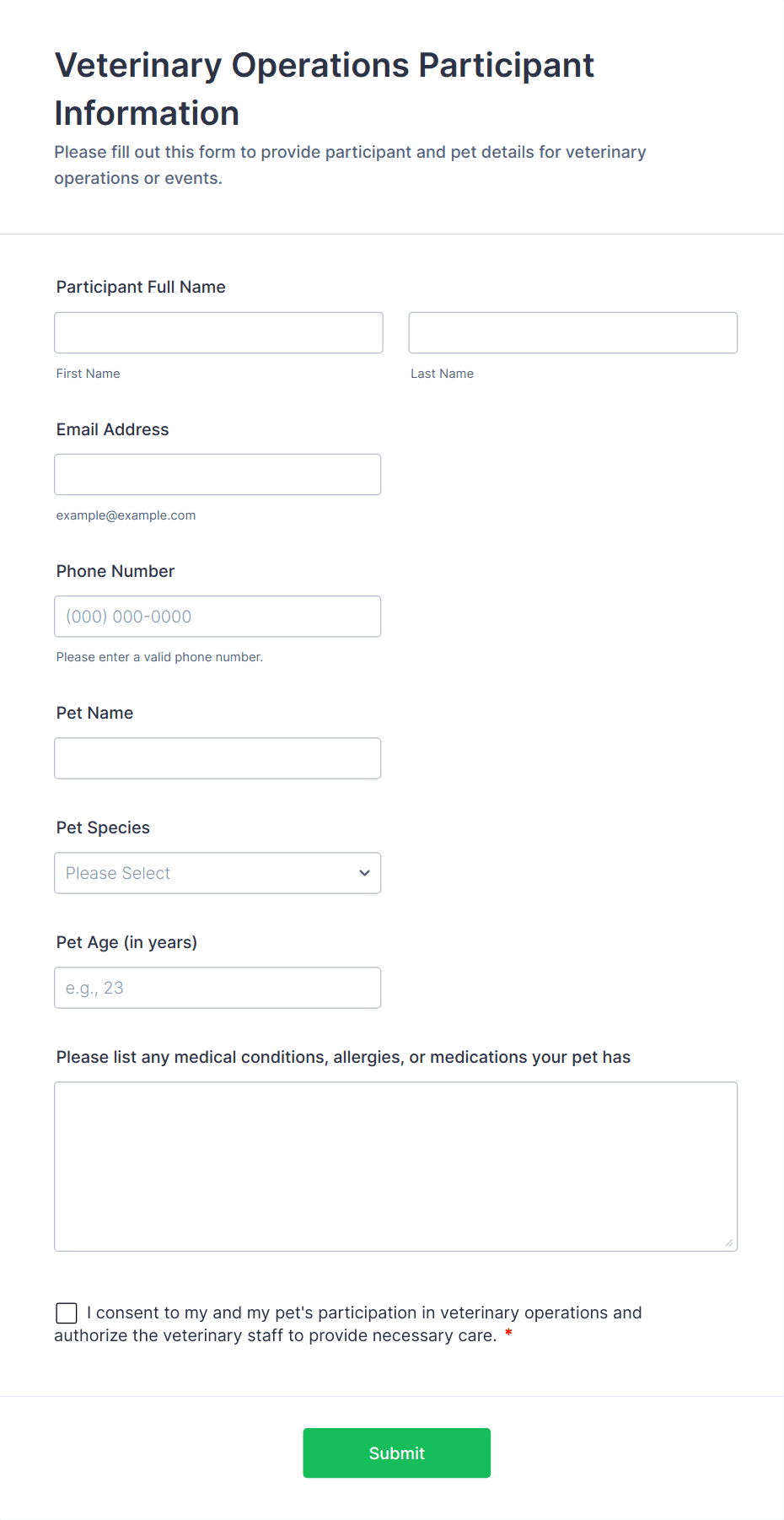Click the "Participant Full Name" label

point(141,287)
